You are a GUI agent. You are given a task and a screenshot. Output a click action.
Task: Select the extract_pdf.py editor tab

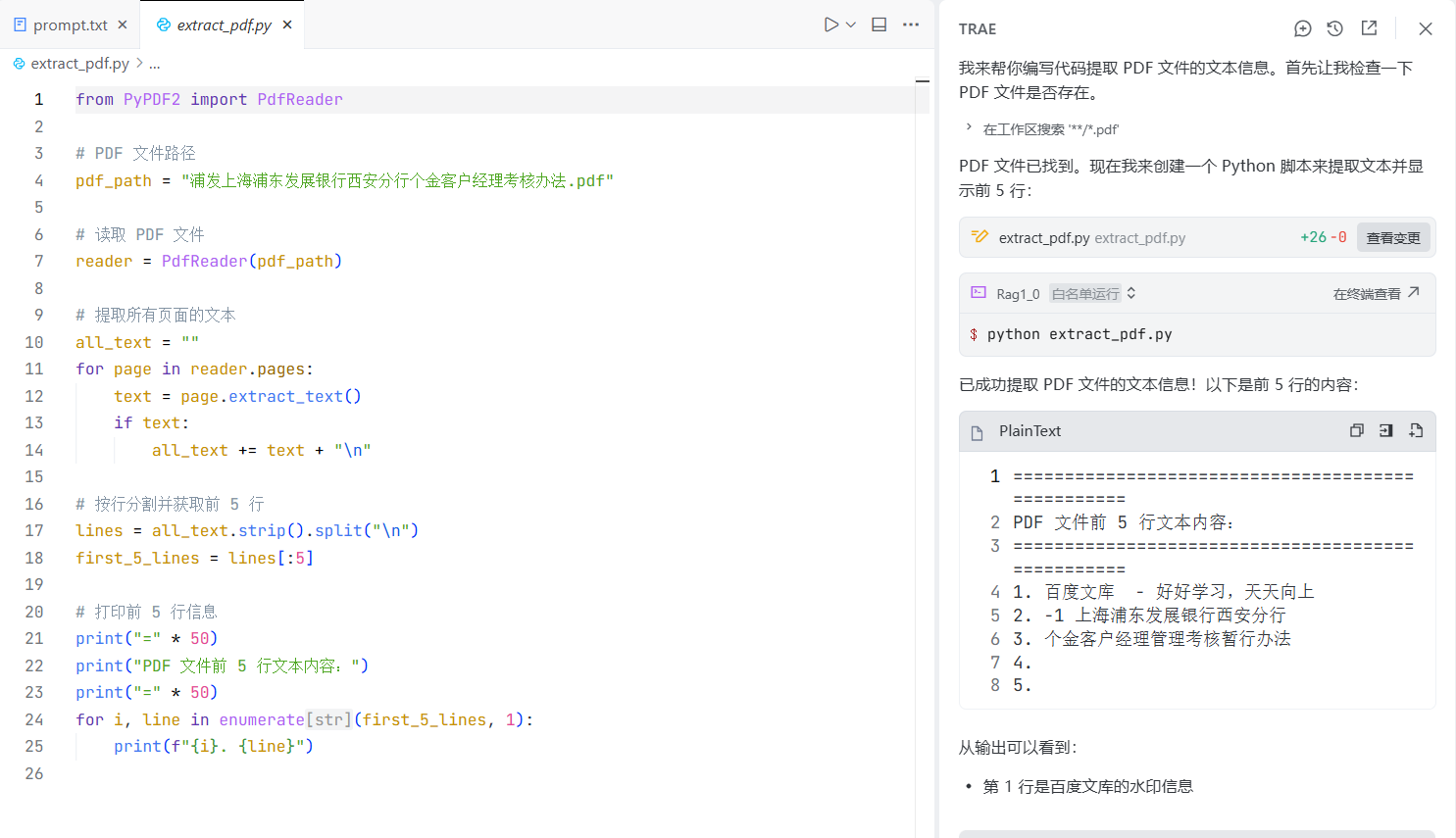tap(224, 25)
